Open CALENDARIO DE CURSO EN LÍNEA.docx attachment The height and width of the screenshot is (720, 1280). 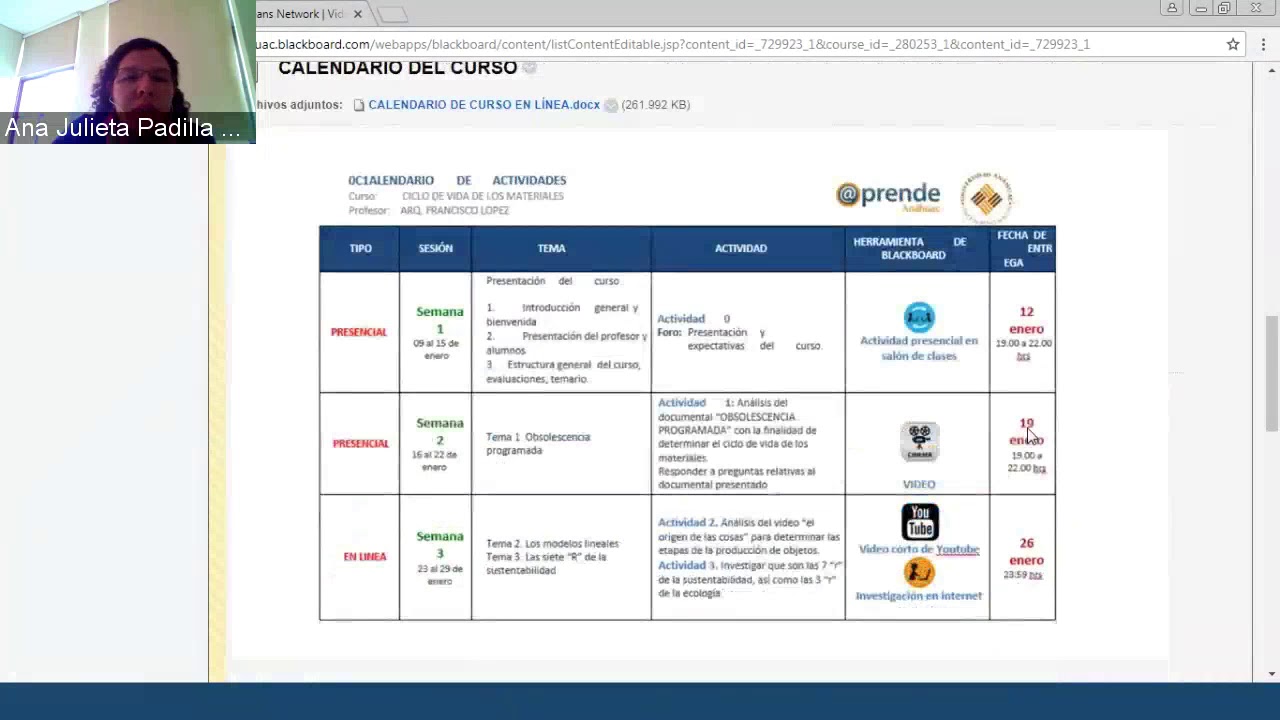[x=484, y=104]
